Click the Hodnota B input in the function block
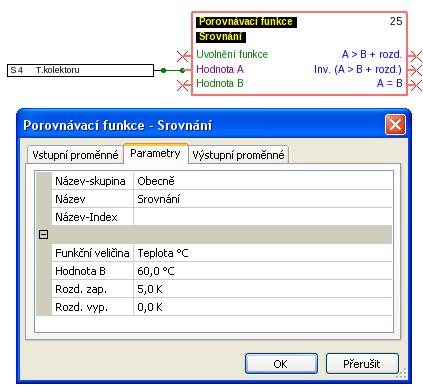Viewport: 423px width, 388px height. coord(220,83)
